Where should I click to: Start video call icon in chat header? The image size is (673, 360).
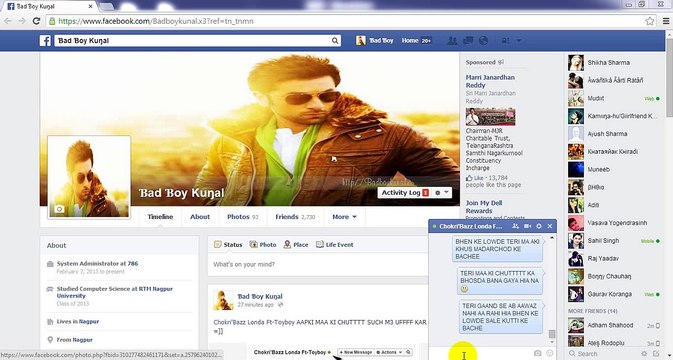click(x=527, y=226)
